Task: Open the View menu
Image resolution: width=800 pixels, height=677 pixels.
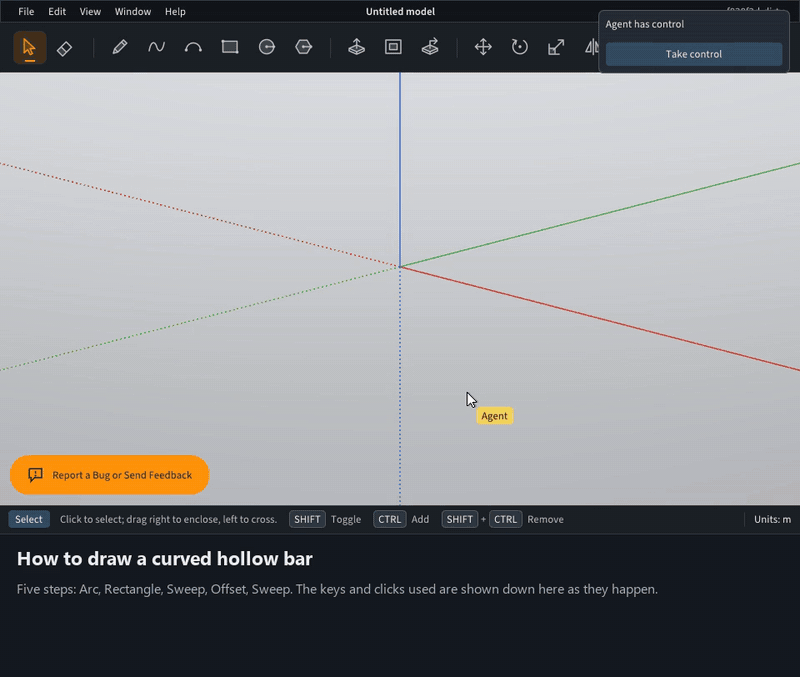Action: (x=90, y=11)
